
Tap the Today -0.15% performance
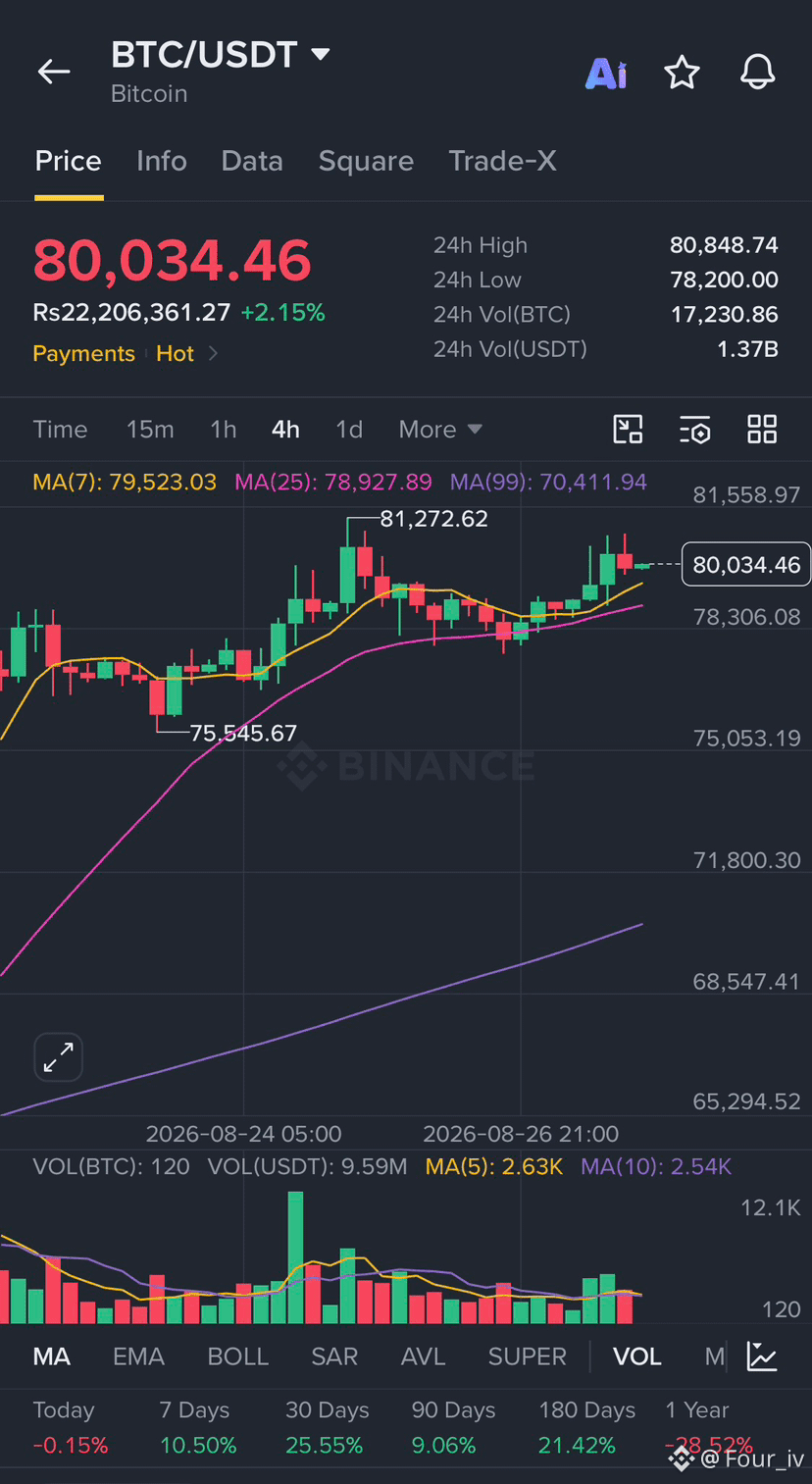click(71, 1427)
